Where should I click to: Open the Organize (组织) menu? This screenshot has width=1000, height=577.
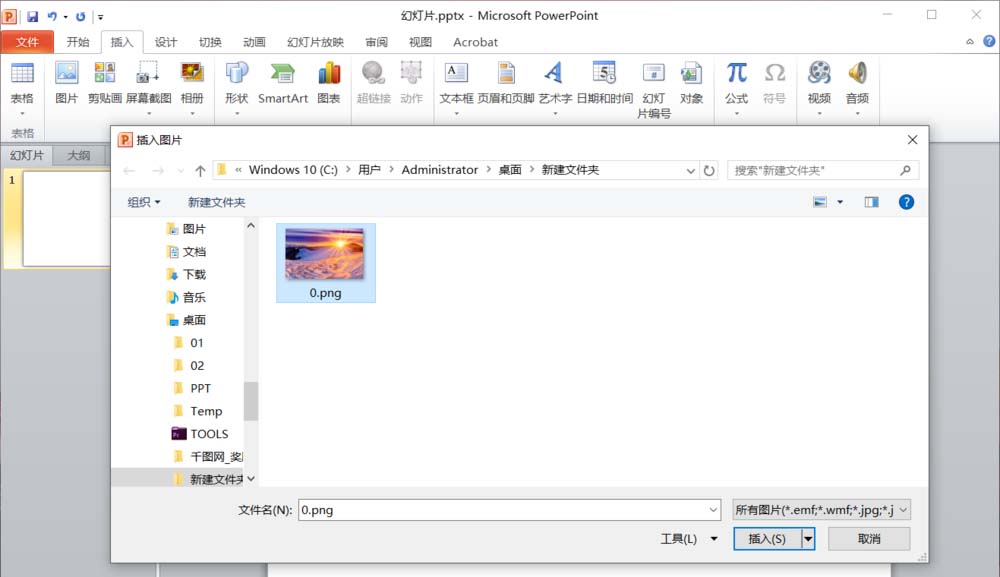point(143,202)
